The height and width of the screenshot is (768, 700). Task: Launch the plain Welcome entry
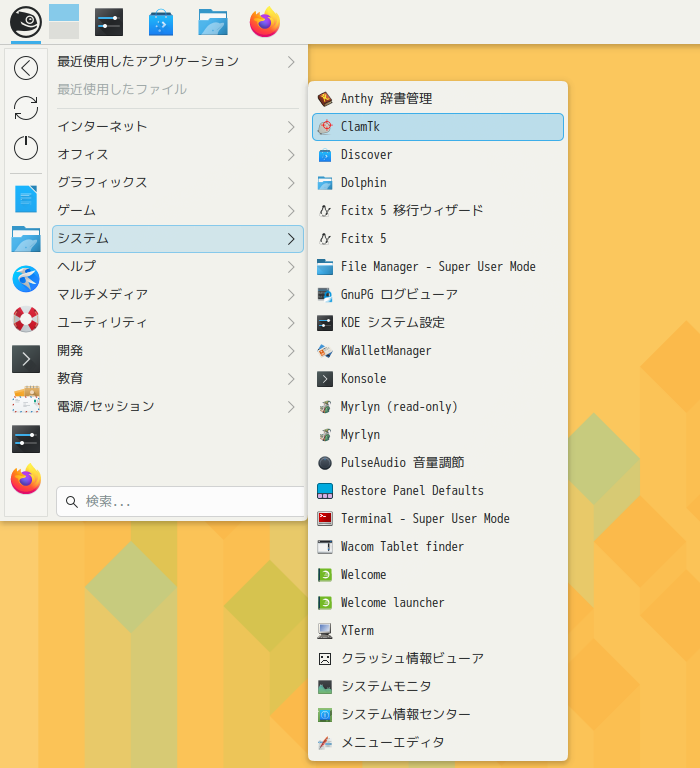[x=438, y=575]
